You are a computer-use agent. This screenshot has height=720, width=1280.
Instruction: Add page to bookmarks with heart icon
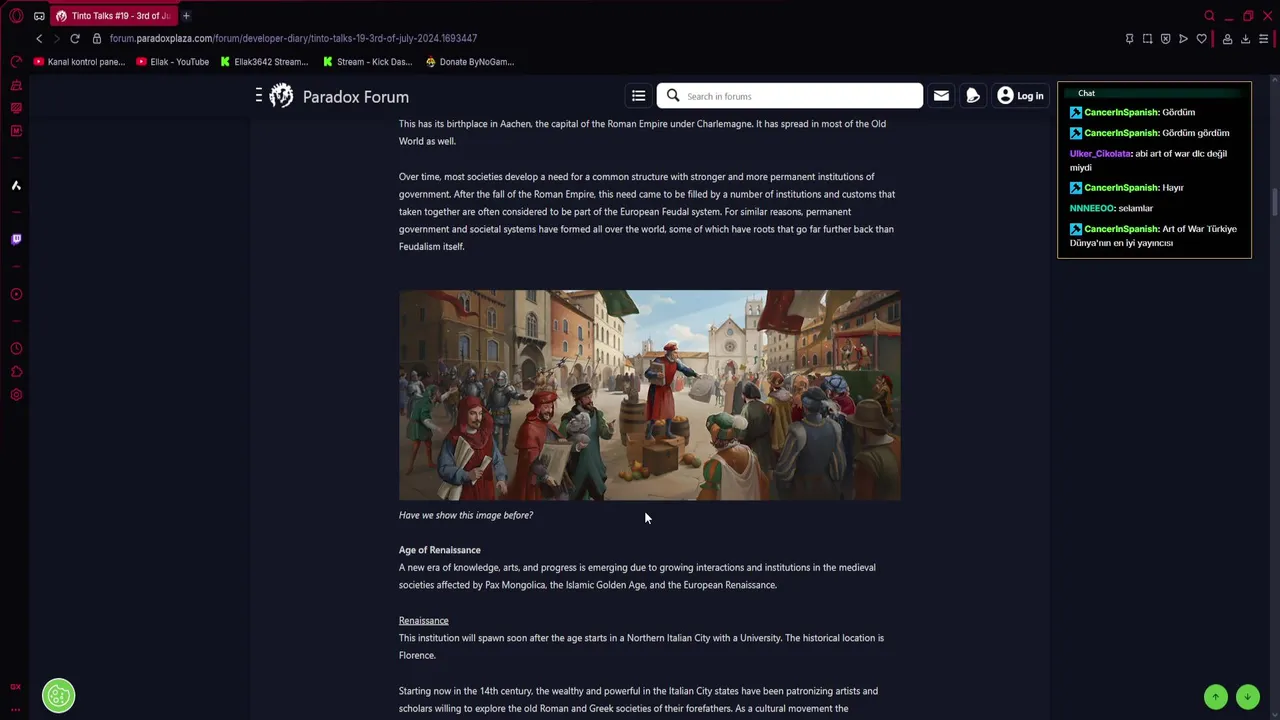(1201, 39)
